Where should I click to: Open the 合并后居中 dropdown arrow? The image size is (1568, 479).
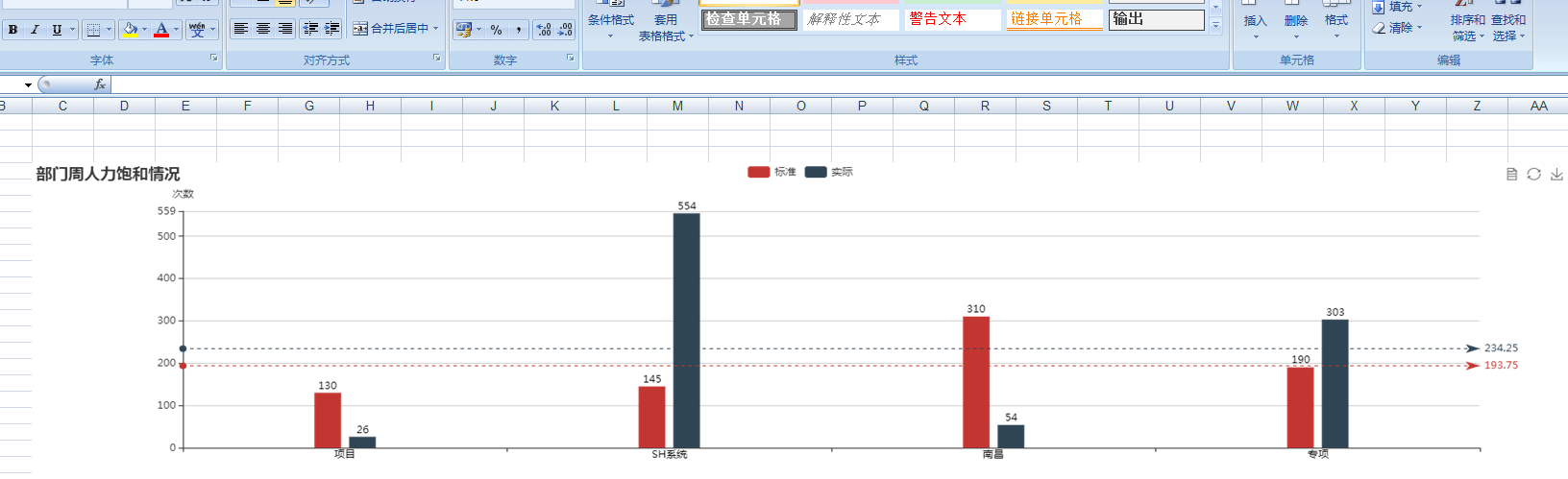[x=436, y=29]
